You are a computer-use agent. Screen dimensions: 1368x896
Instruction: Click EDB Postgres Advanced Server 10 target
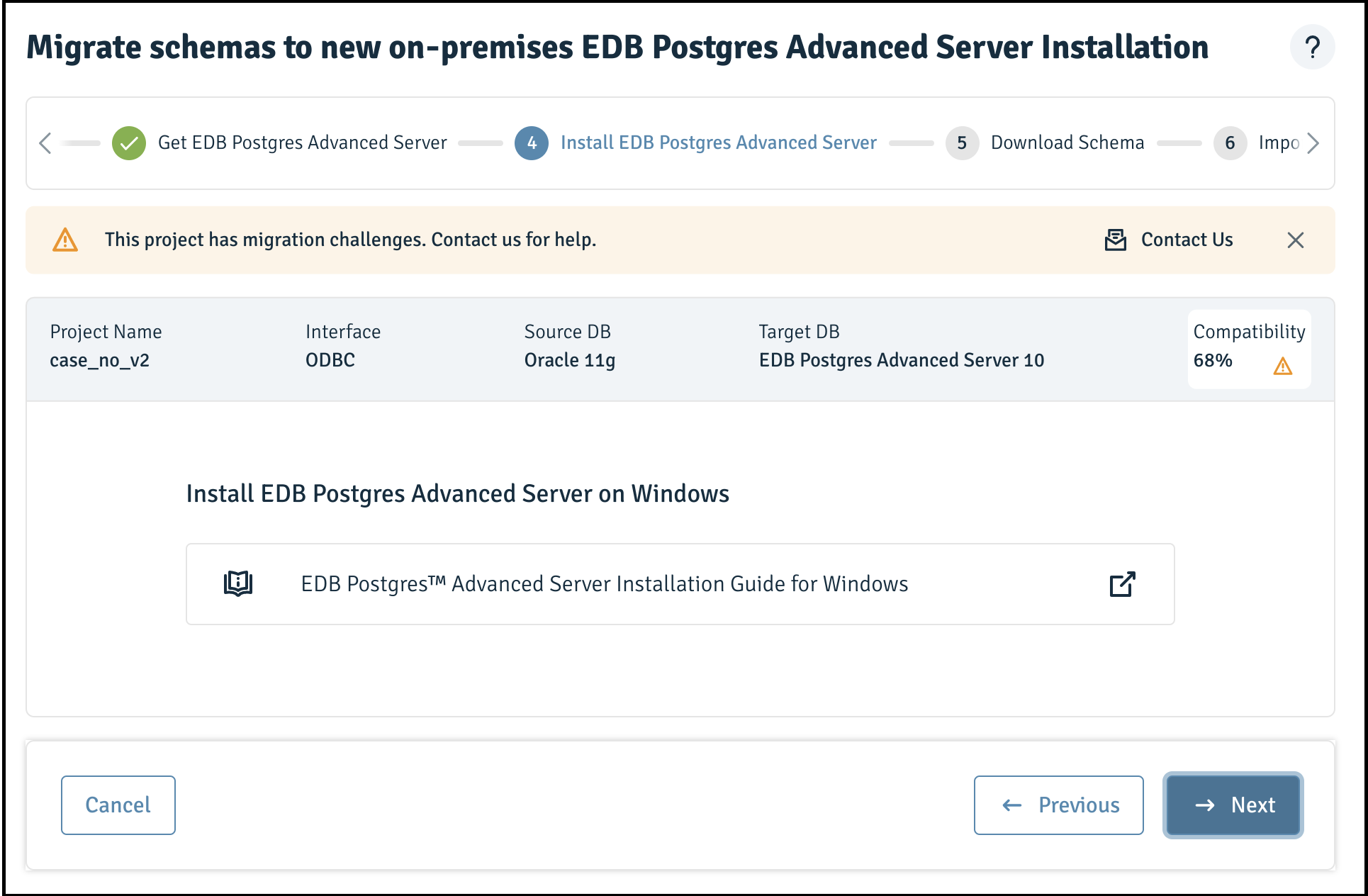pos(902,360)
